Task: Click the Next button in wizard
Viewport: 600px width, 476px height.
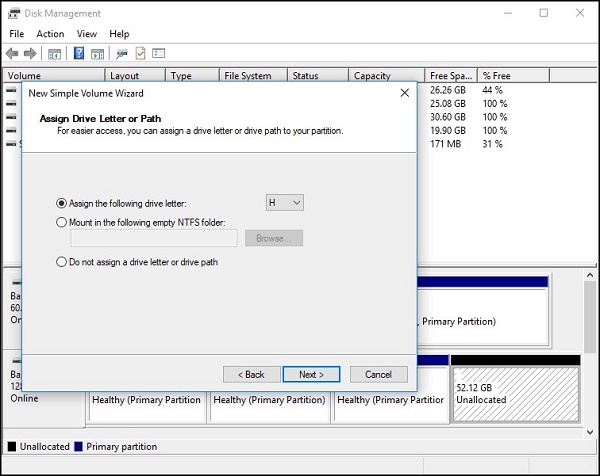Action: tap(311, 374)
